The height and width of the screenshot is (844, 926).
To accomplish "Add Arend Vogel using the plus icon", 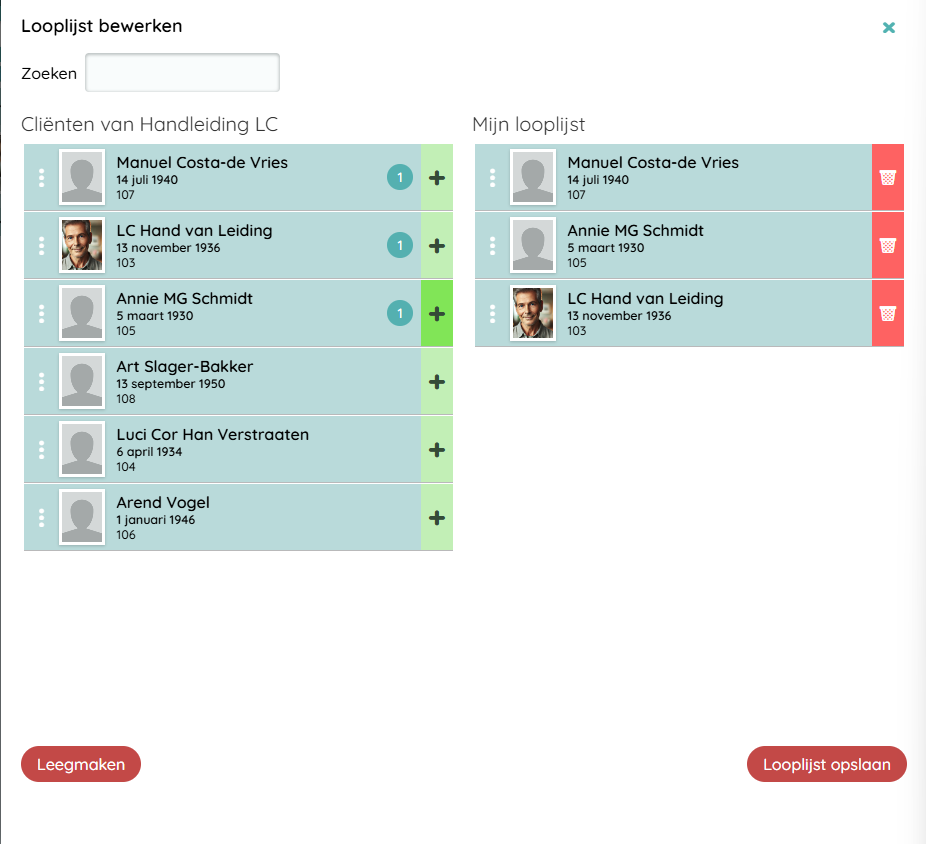I will click(x=437, y=518).
